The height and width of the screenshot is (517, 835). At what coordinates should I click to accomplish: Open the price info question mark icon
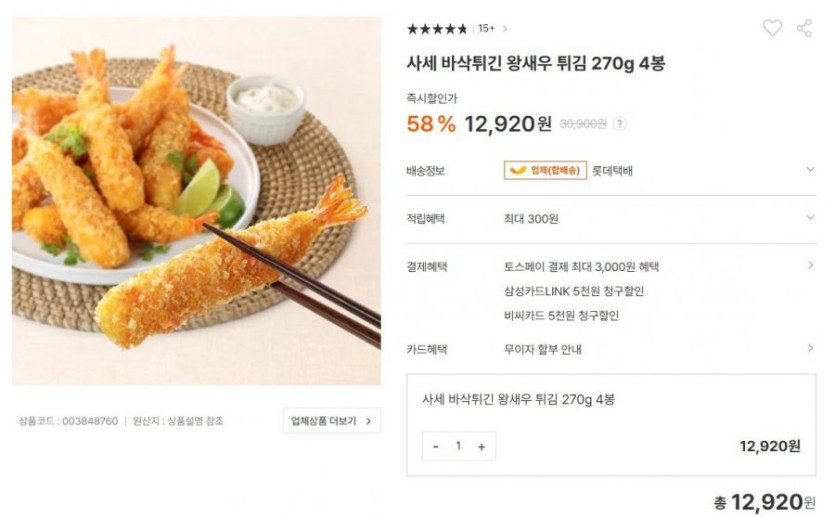point(620,124)
